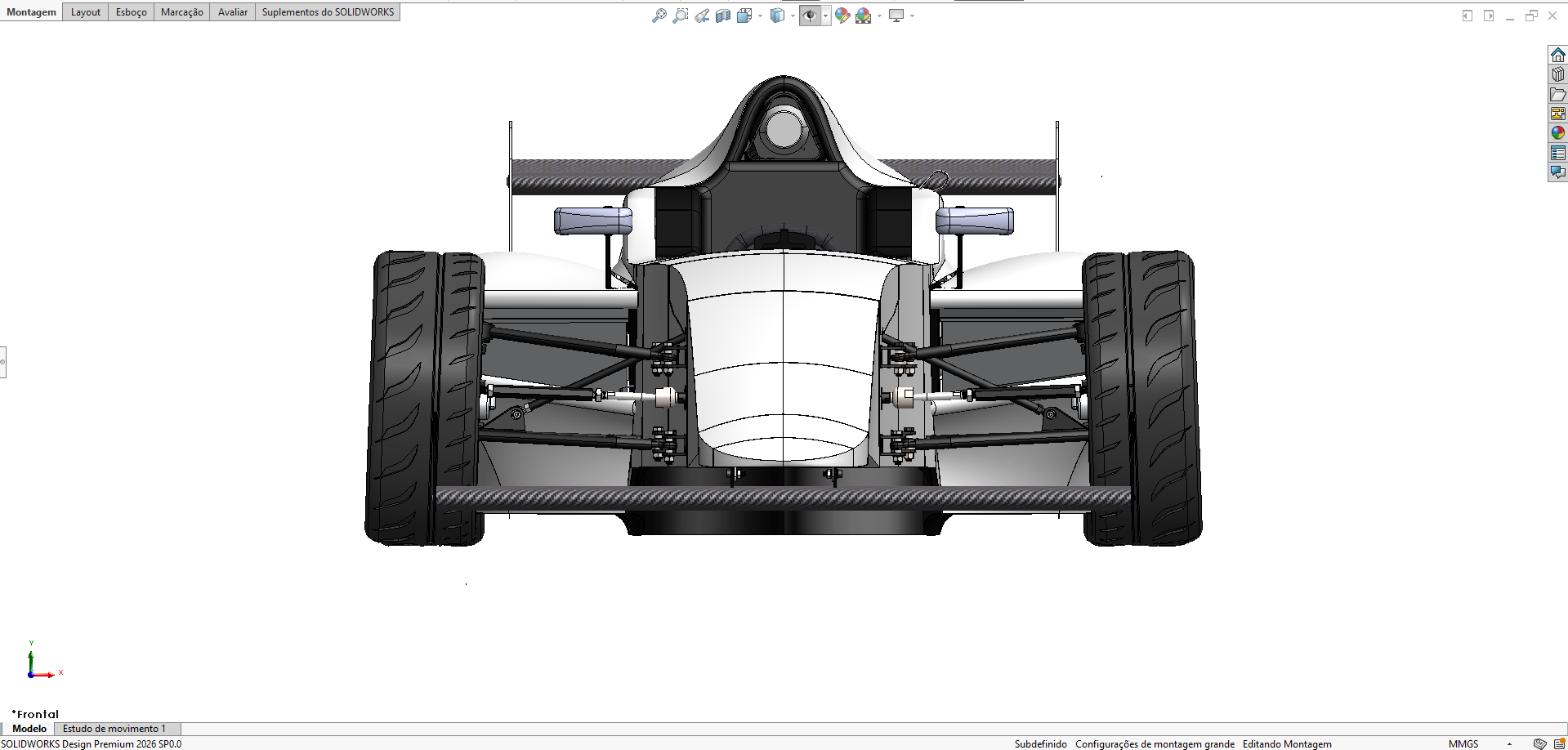Select the left front tire in viewport
Viewport: 1568px width, 750px height.
[424, 398]
